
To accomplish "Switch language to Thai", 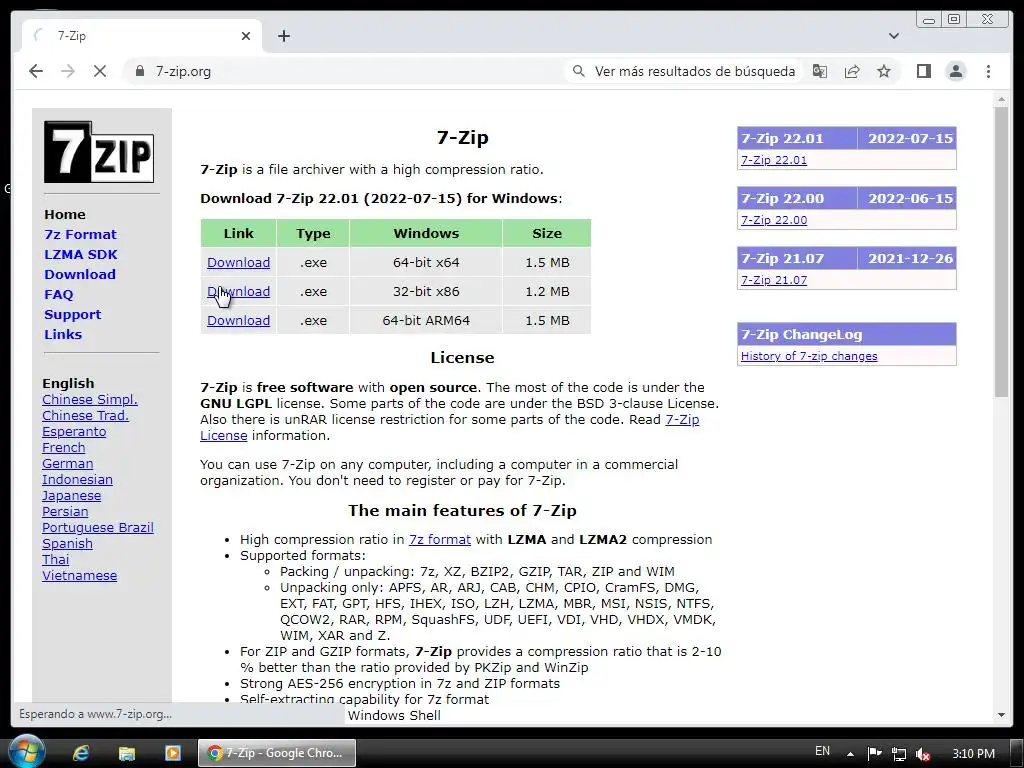I will click(x=56, y=560).
